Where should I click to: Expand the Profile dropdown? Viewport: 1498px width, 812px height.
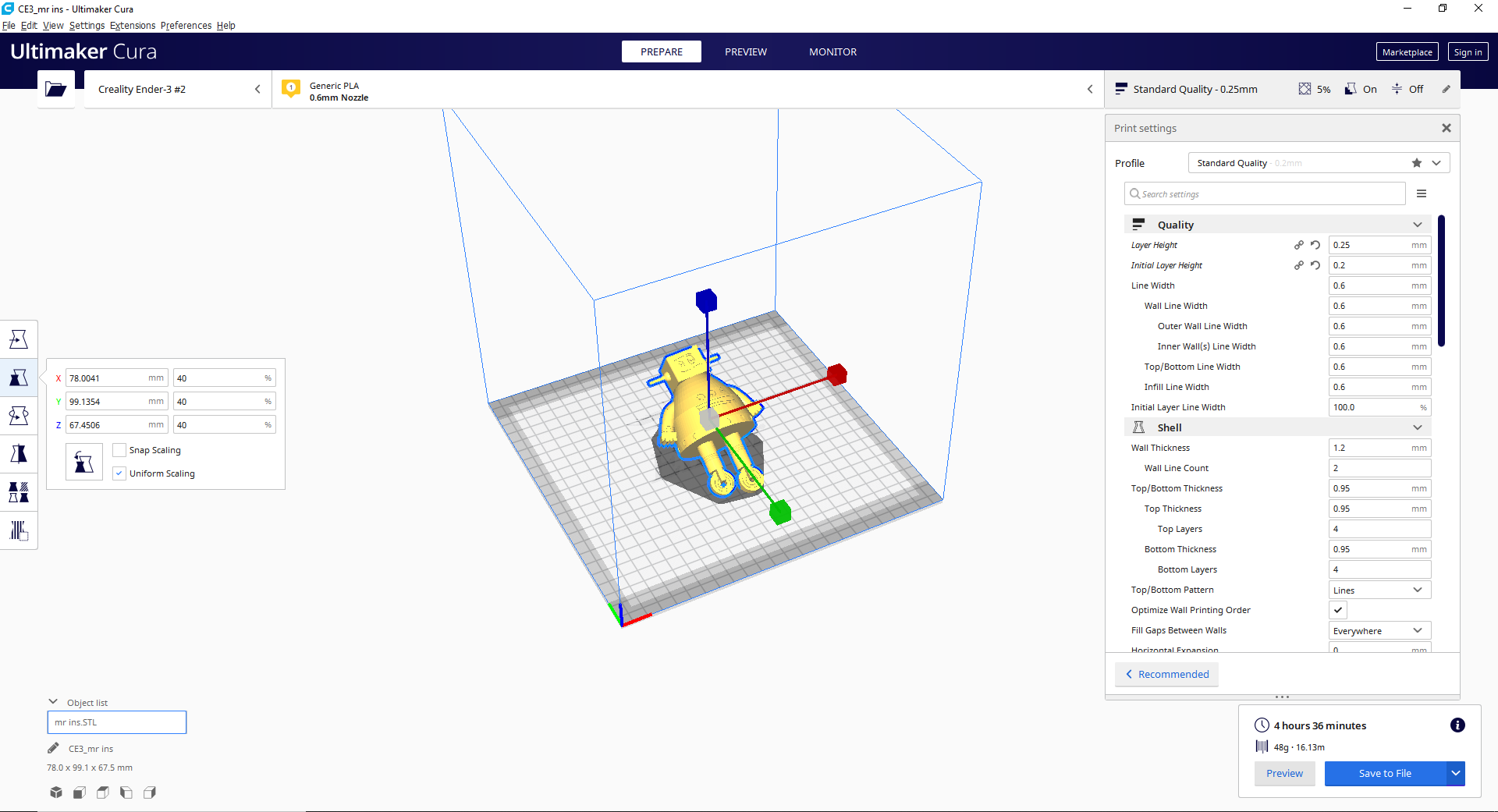(1436, 163)
